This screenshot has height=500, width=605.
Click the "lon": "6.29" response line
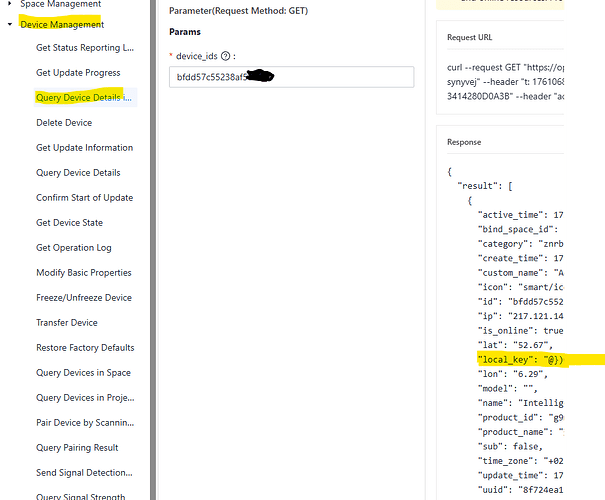pos(512,374)
